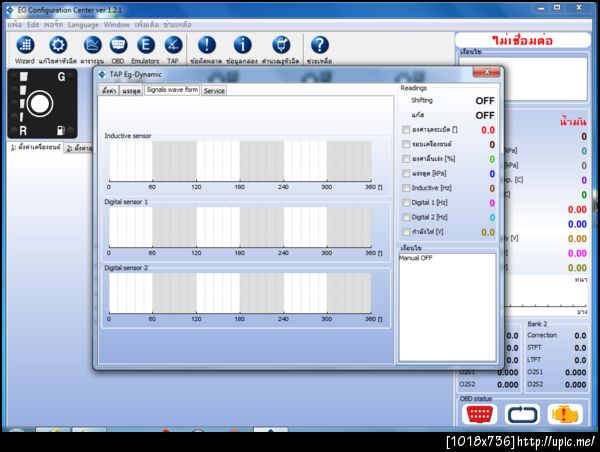Click the Digital sensor 2 waveform chart
This screenshot has width=600, height=452.
point(240,293)
